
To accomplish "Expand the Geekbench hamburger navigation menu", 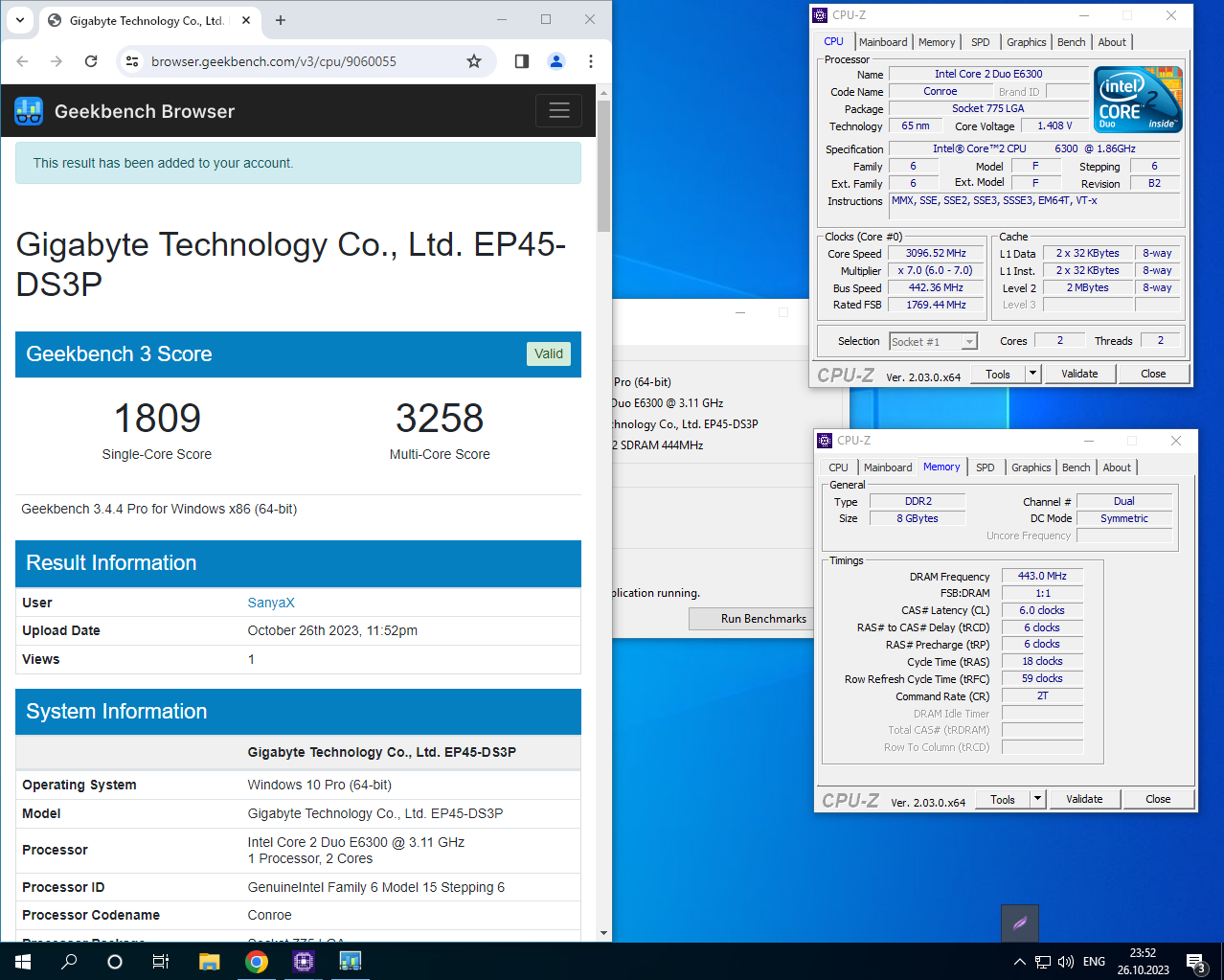I will pyautogui.click(x=559, y=111).
